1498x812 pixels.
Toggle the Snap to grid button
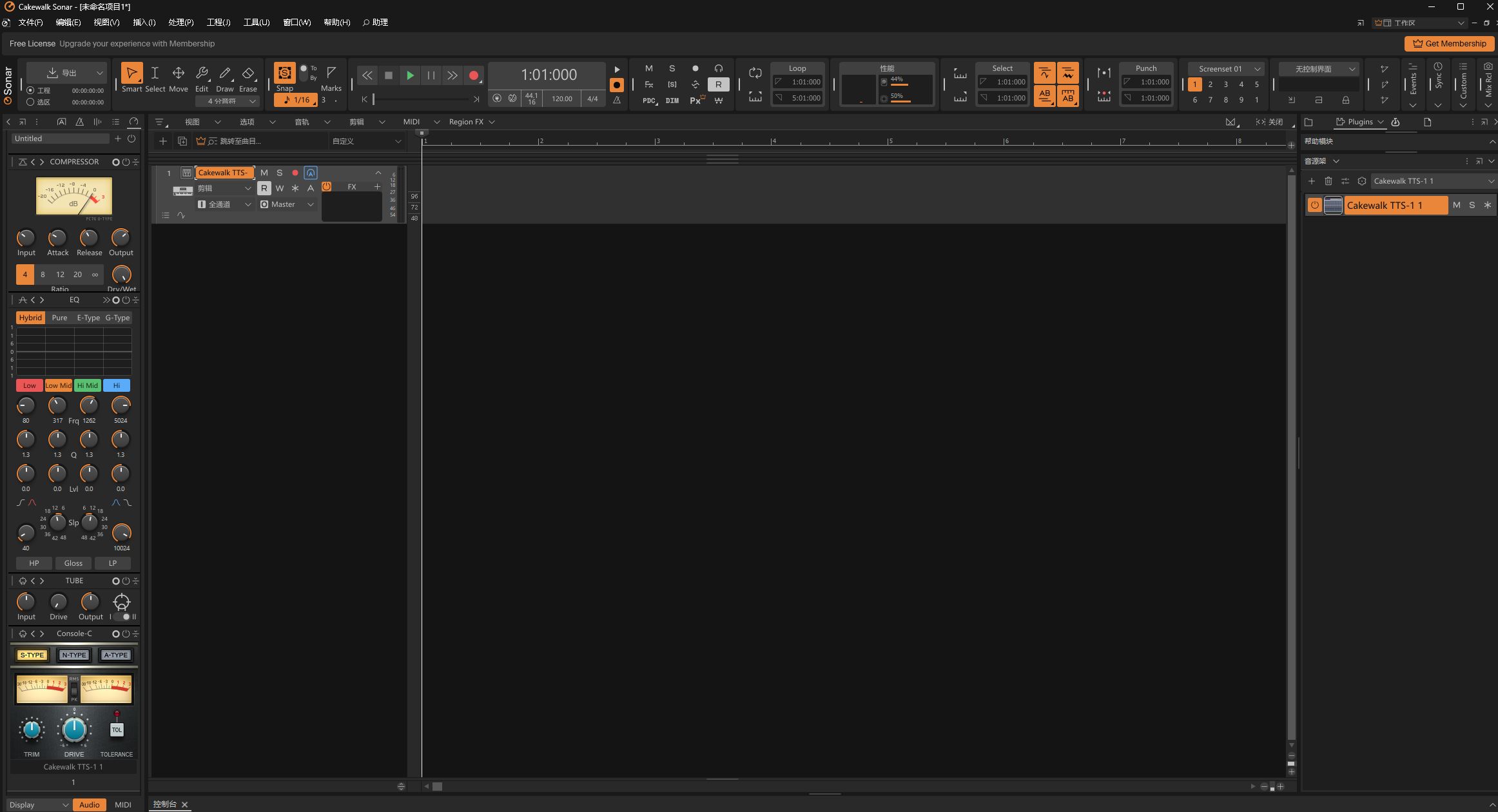284,73
